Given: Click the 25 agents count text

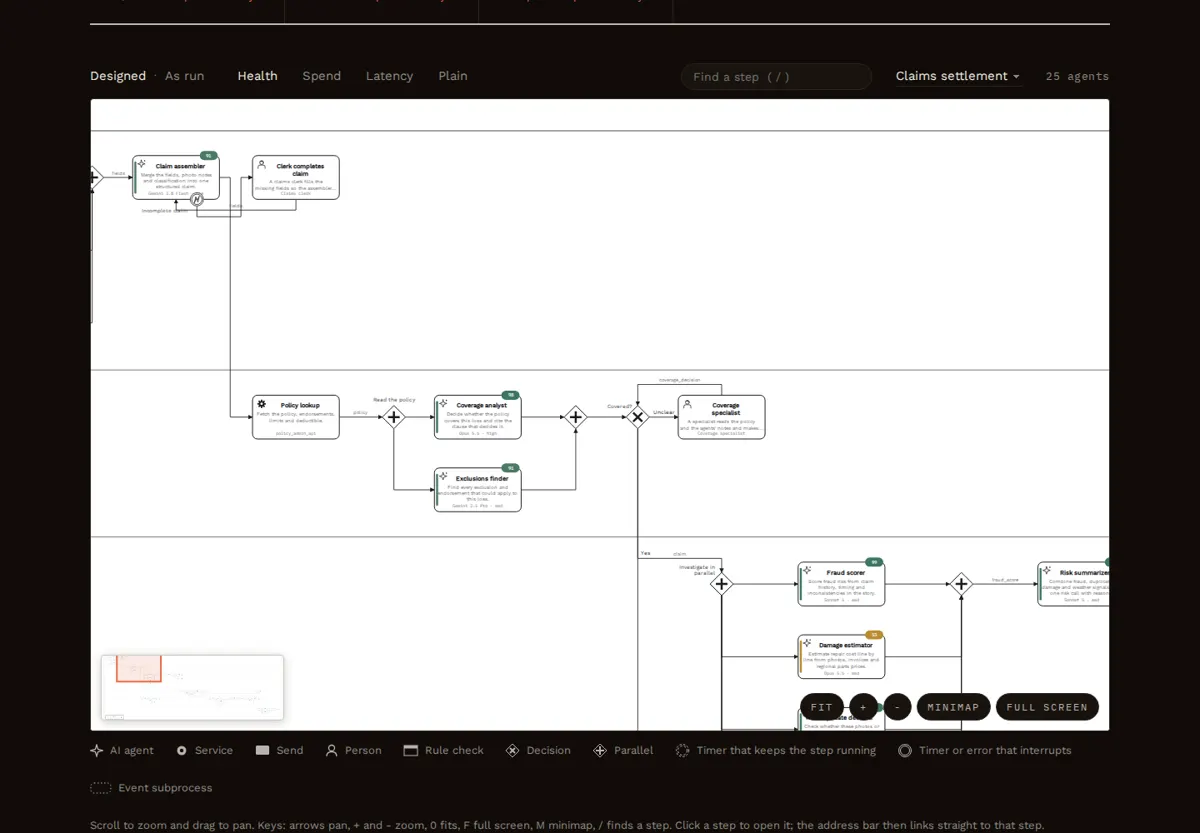Looking at the screenshot, I should tap(1077, 76).
